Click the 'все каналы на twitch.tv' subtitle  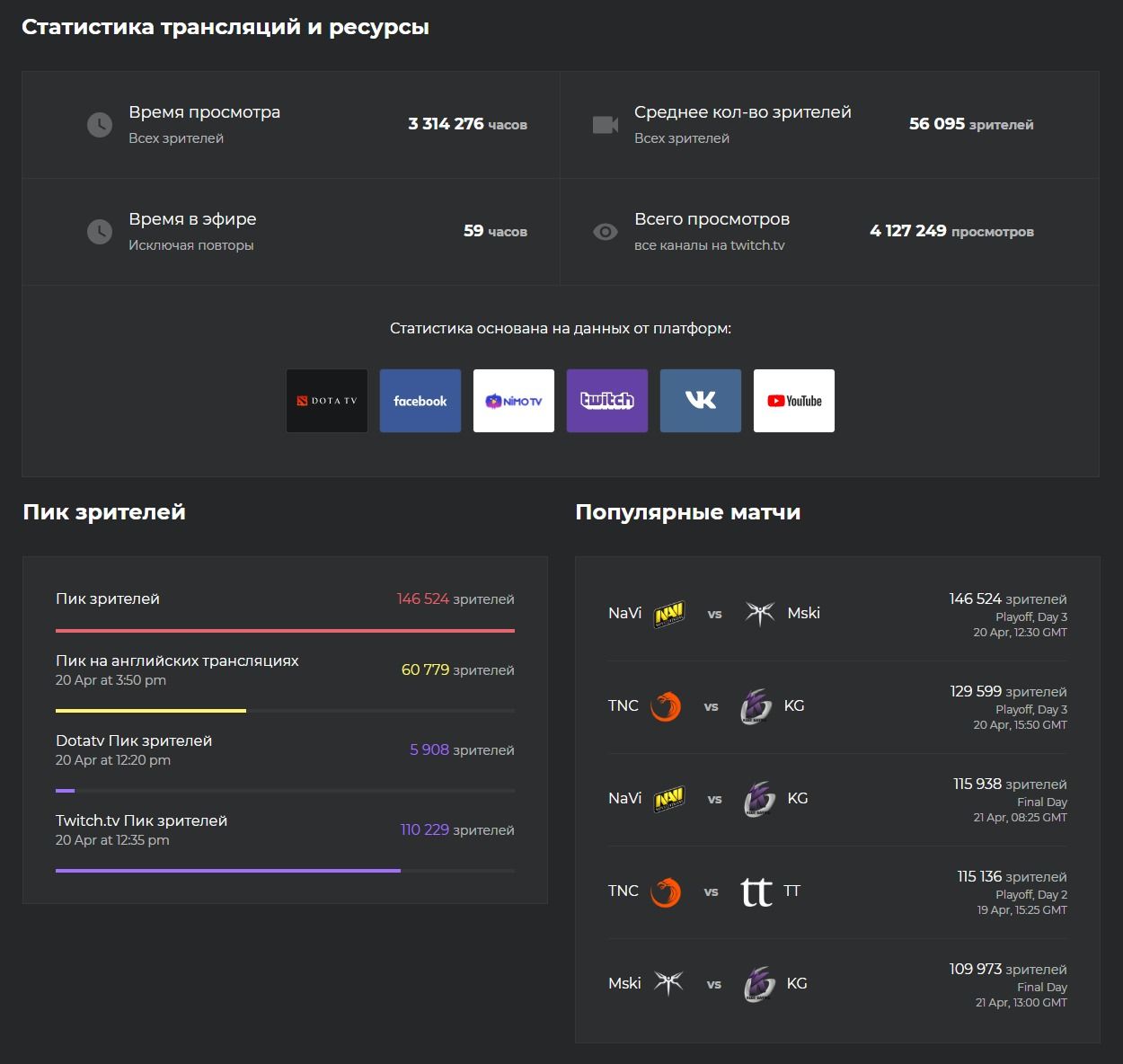(710, 245)
